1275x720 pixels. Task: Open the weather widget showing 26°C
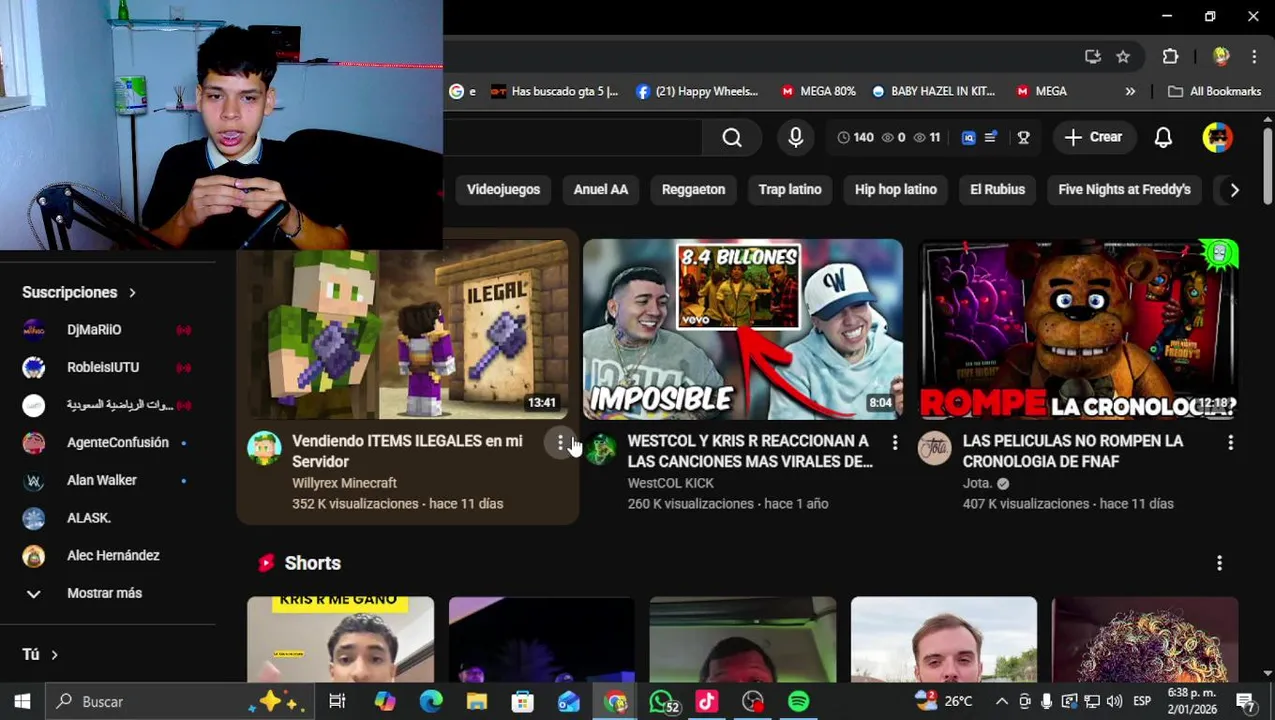click(944, 702)
